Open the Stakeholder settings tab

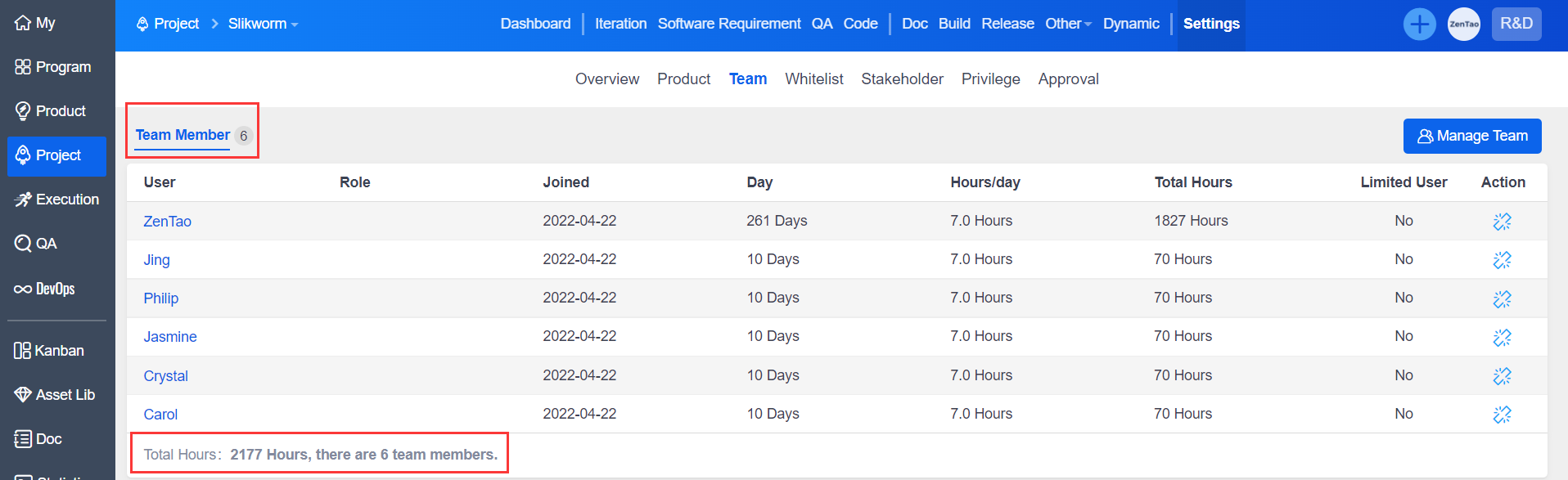coord(902,79)
